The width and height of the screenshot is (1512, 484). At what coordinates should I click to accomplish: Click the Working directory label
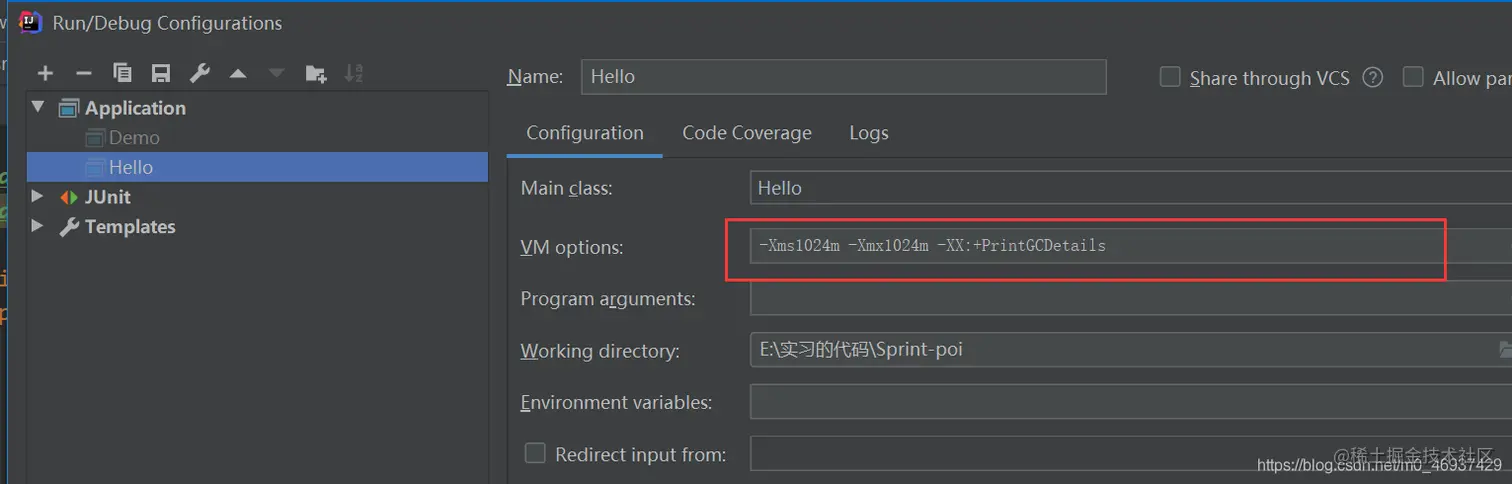[600, 351]
